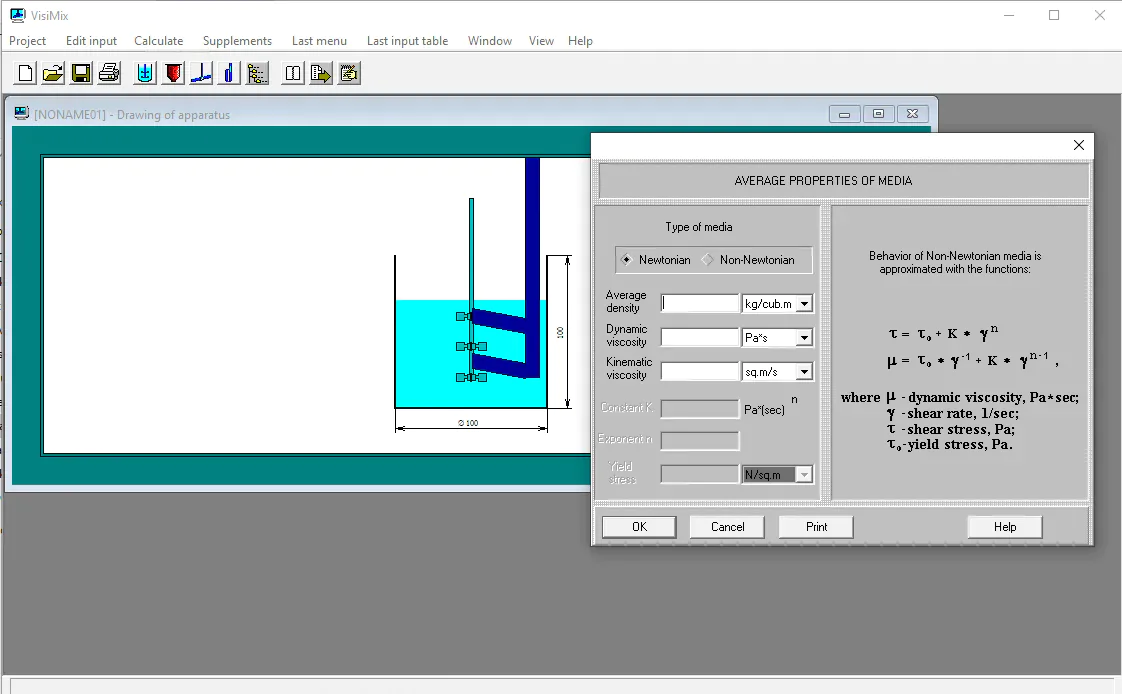Screen dimensions: 1122x694
Task: Open the impeller toolbar icon
Action: (x=201, y=73)
